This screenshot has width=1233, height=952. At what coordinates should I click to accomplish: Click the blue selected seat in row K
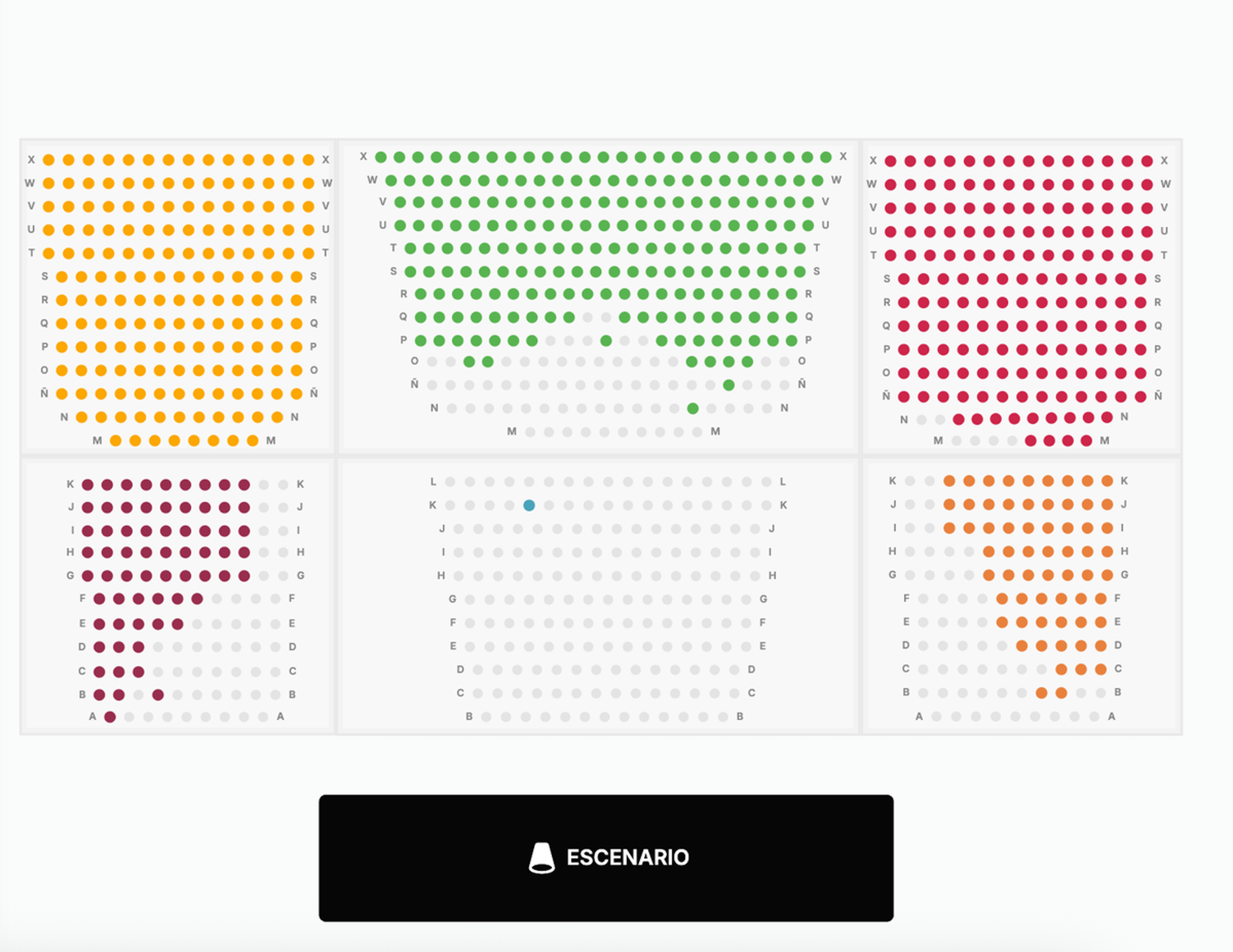(x=529, y=505)
